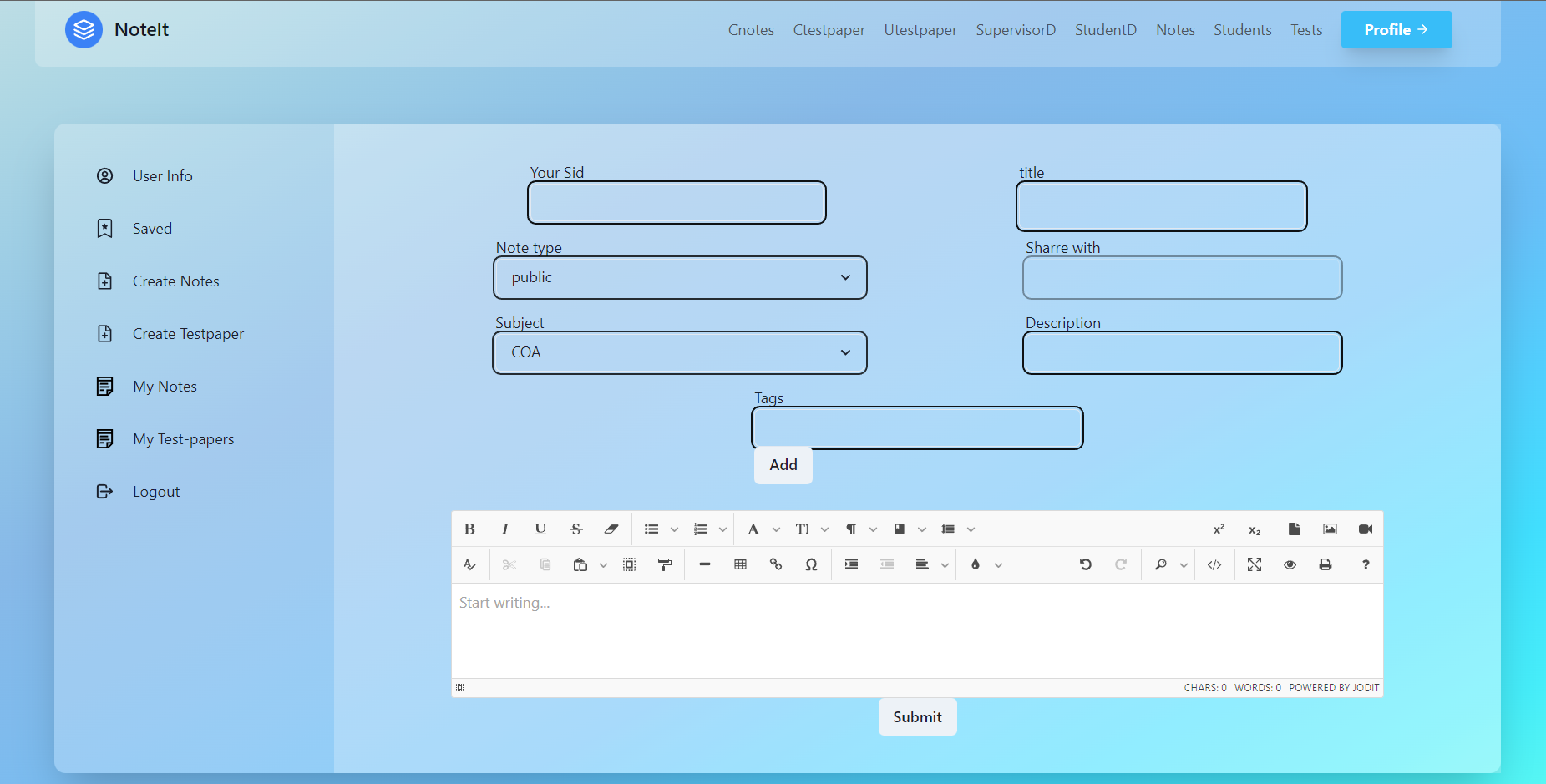Open the HTML source code view
Image resolution: width=1546 pixels, height=784 pixels.
click(1215, 564)
